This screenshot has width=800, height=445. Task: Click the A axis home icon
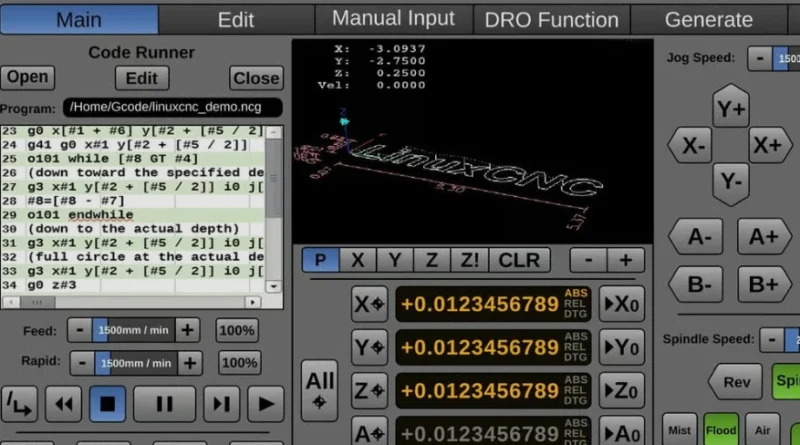(369, 433)
